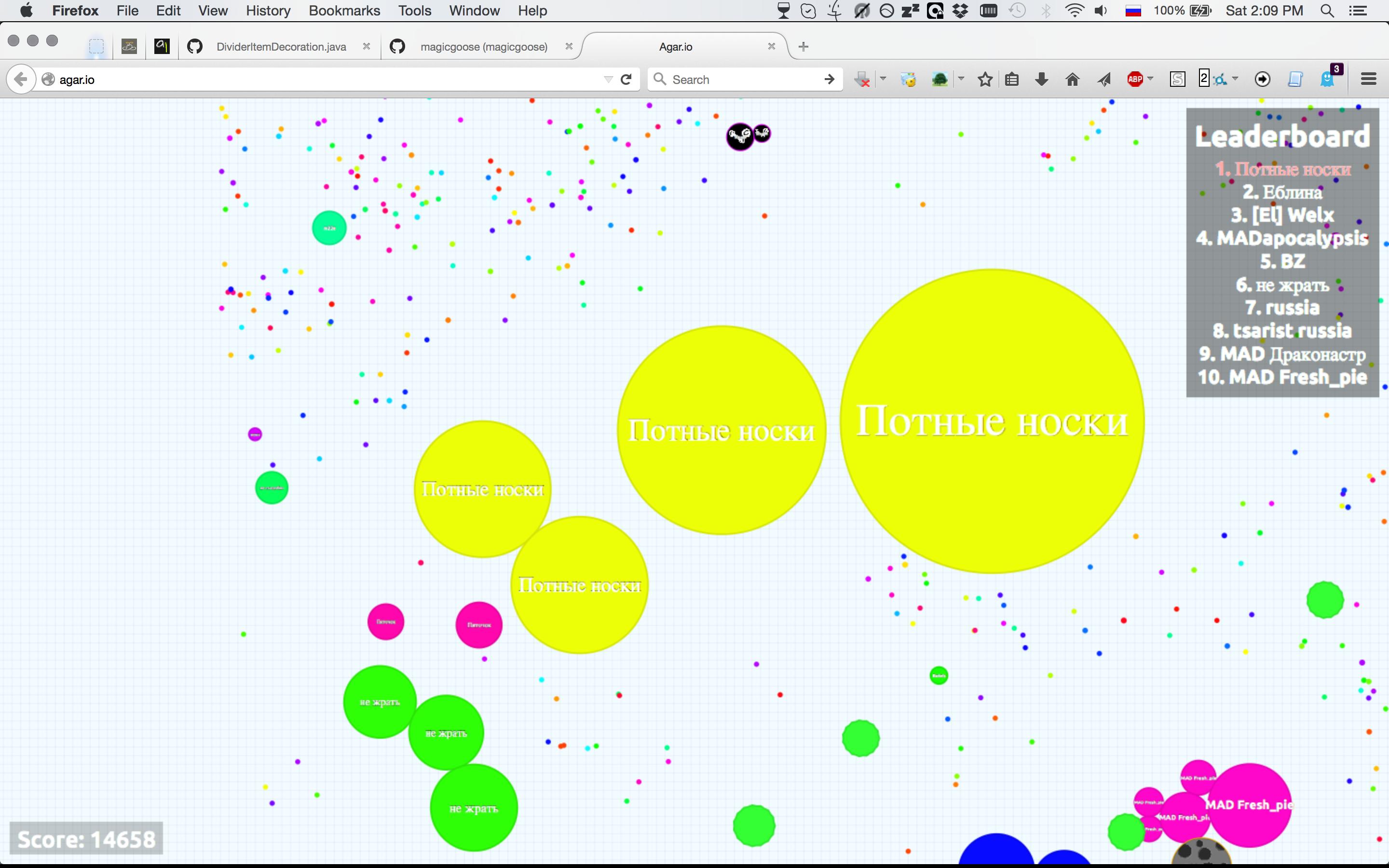This screenshot has height=868, width=1389.
Task: Switch to the DividerItemDecoration.java tab
Action: tap(281, 46)
